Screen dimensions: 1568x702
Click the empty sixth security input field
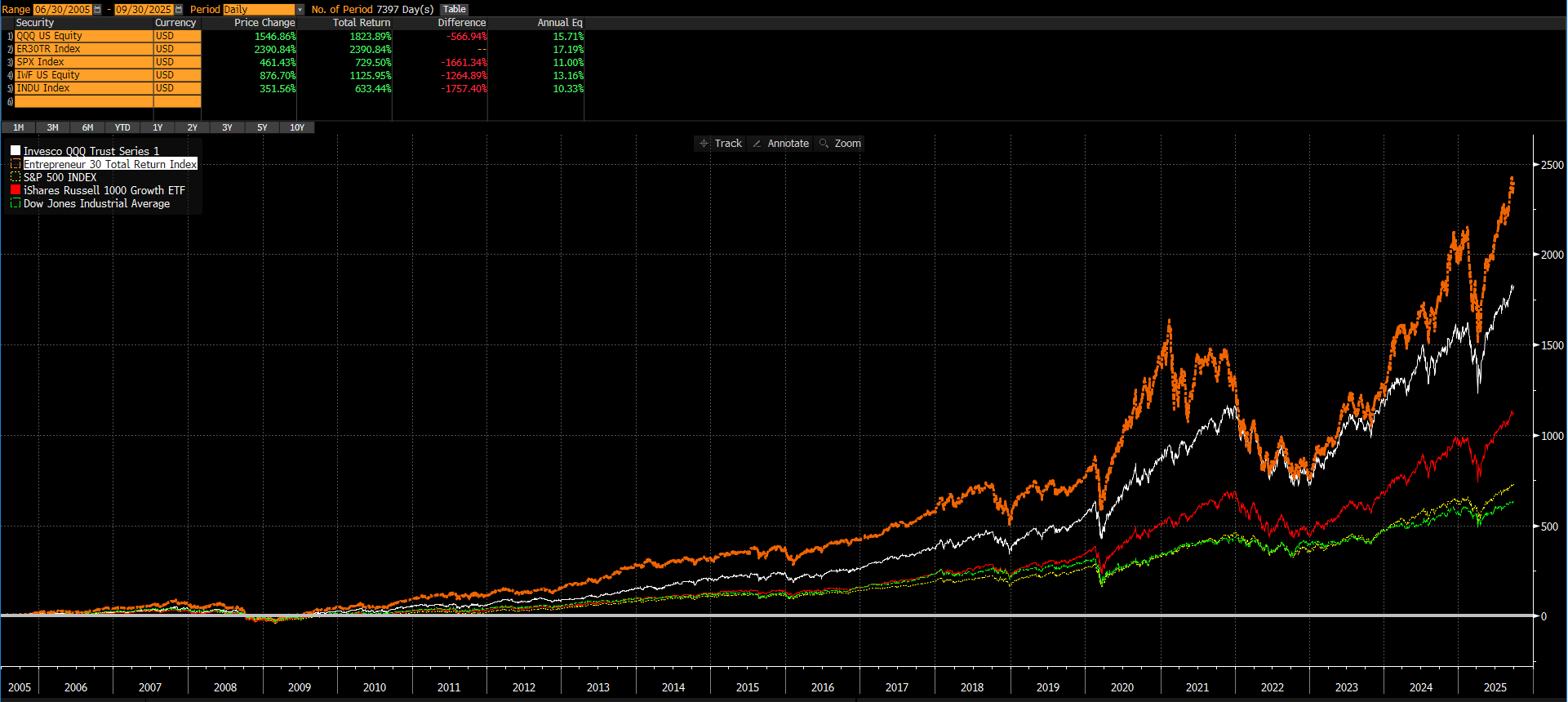click(x=83, y=102)
